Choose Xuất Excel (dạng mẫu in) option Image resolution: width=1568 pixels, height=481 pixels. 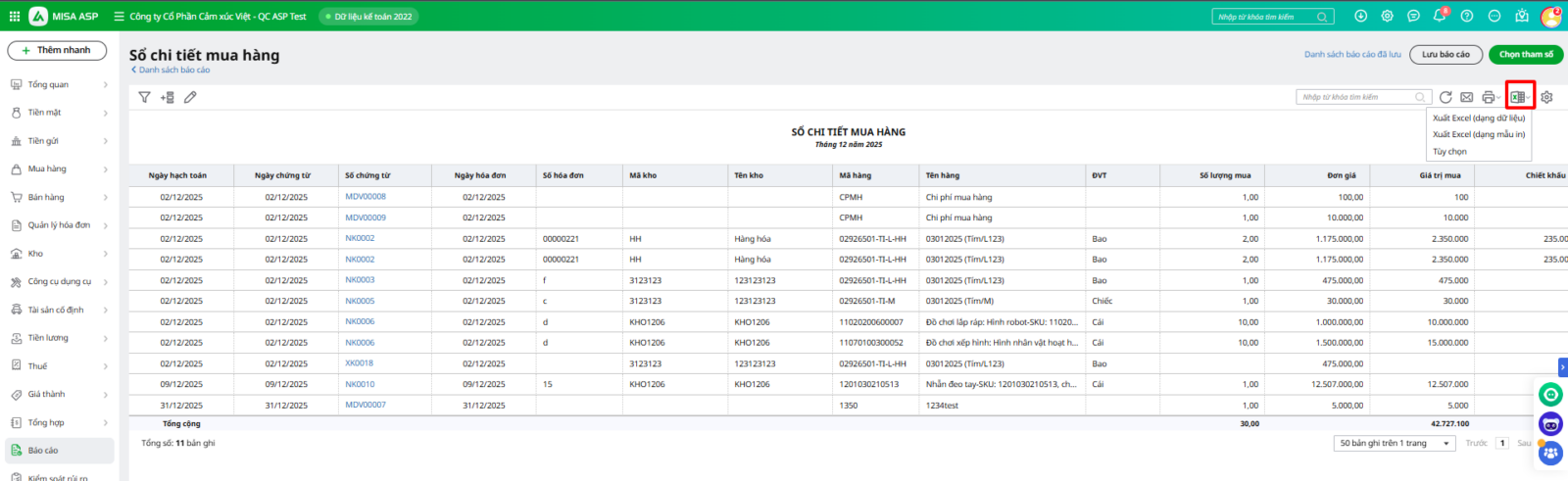pos(1478,134)
